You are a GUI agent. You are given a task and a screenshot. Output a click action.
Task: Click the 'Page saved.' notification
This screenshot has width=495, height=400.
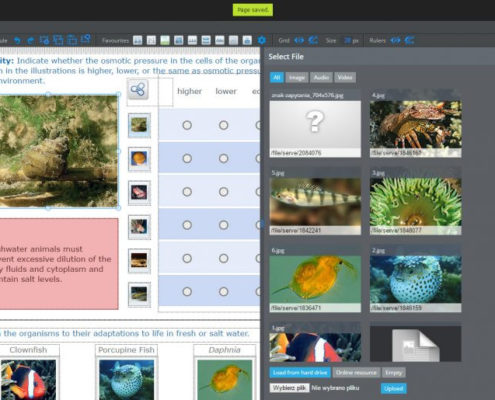253,10
